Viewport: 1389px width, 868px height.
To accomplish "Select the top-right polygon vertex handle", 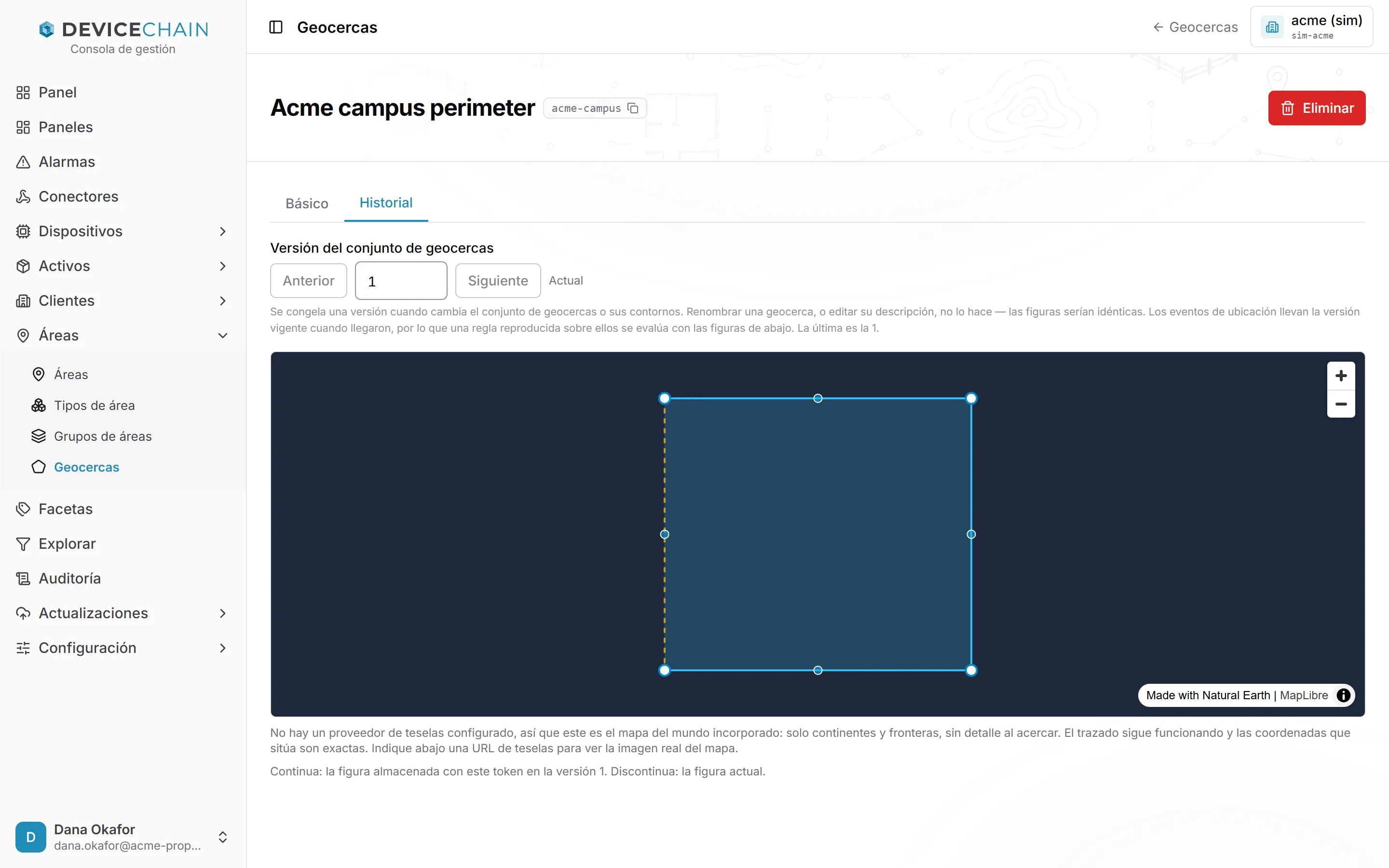I will point(971,398).
